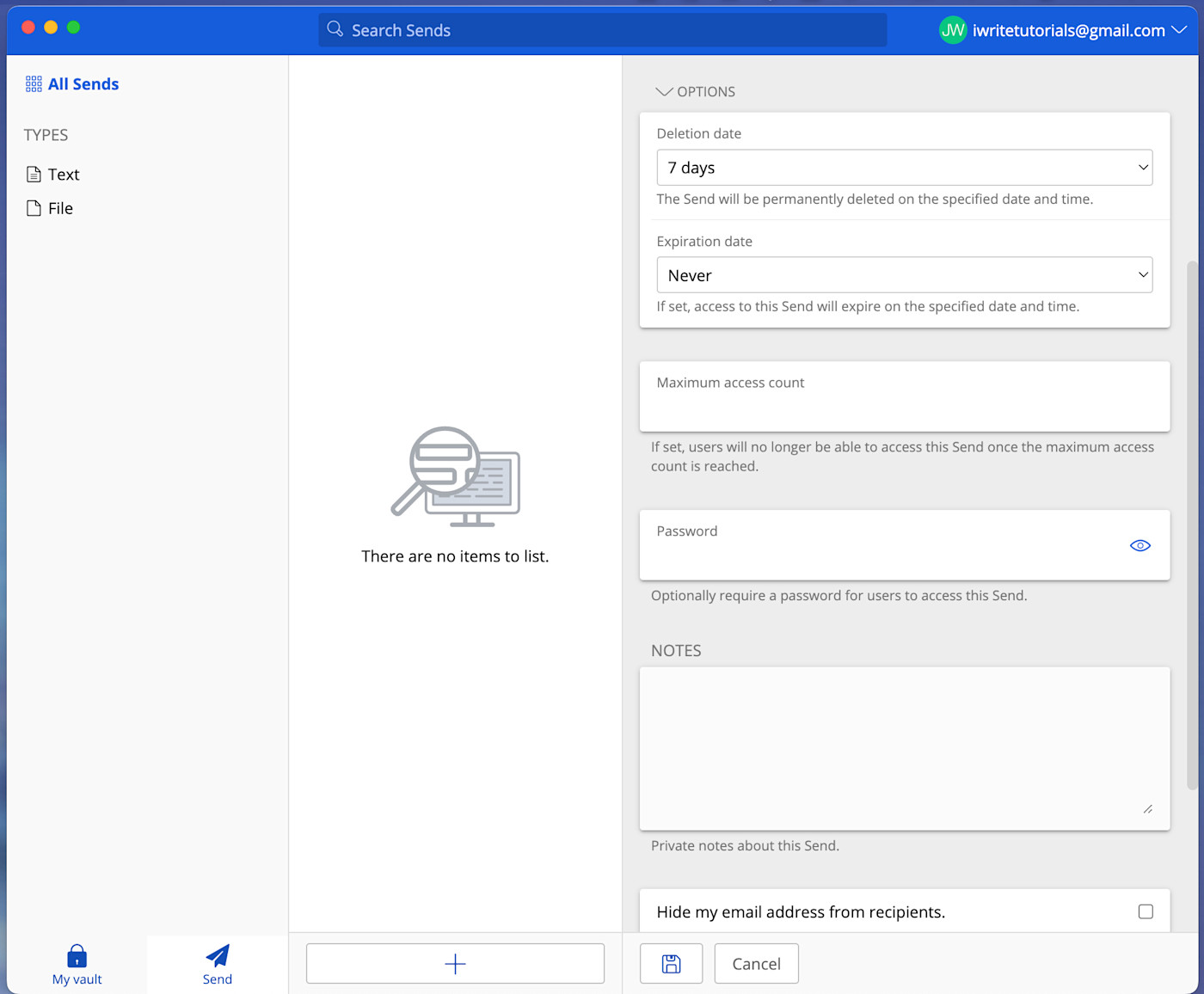The width and height of the screenshot is (1204, 994).
Task: Open the Deletion date dropdown
Action: pos(904,167)
